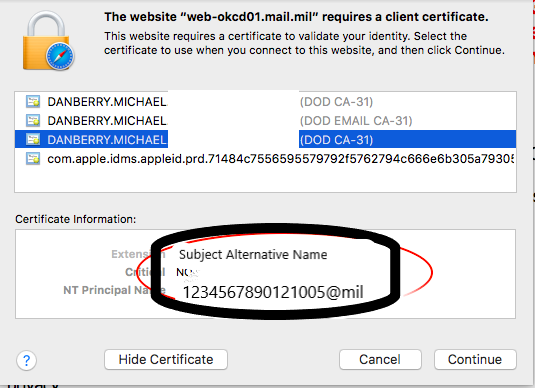Viewport: 535px width, 388px height.
Task: Click the Hide Certificate button
Action: click(166, 359)
